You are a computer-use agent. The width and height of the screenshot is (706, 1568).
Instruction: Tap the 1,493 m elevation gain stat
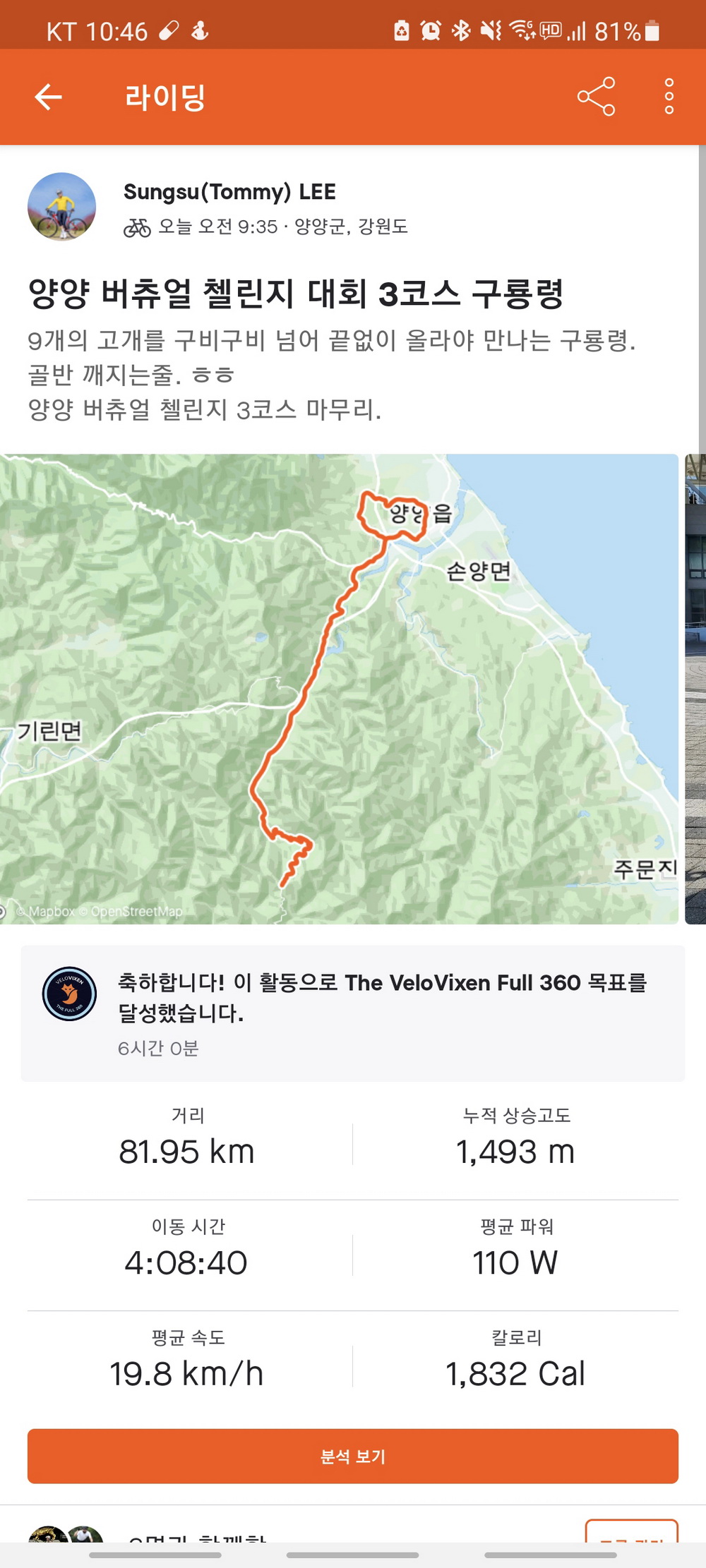[x=515, y=1152]
